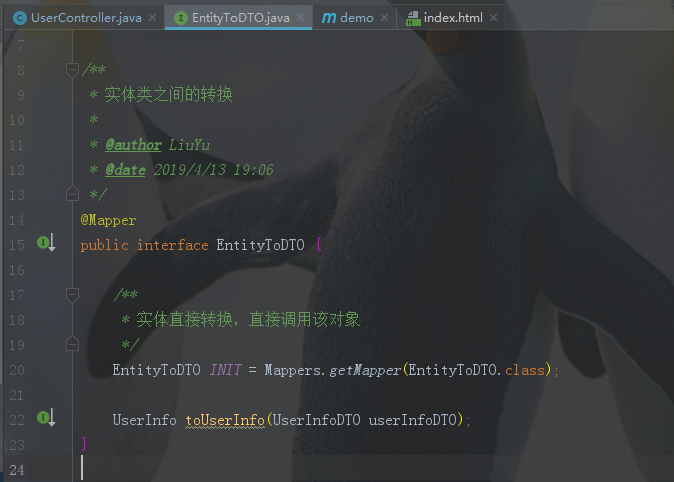Switch to the index.html tab
Viewport: 674px width, 482px height.
(x=452, y=18)
